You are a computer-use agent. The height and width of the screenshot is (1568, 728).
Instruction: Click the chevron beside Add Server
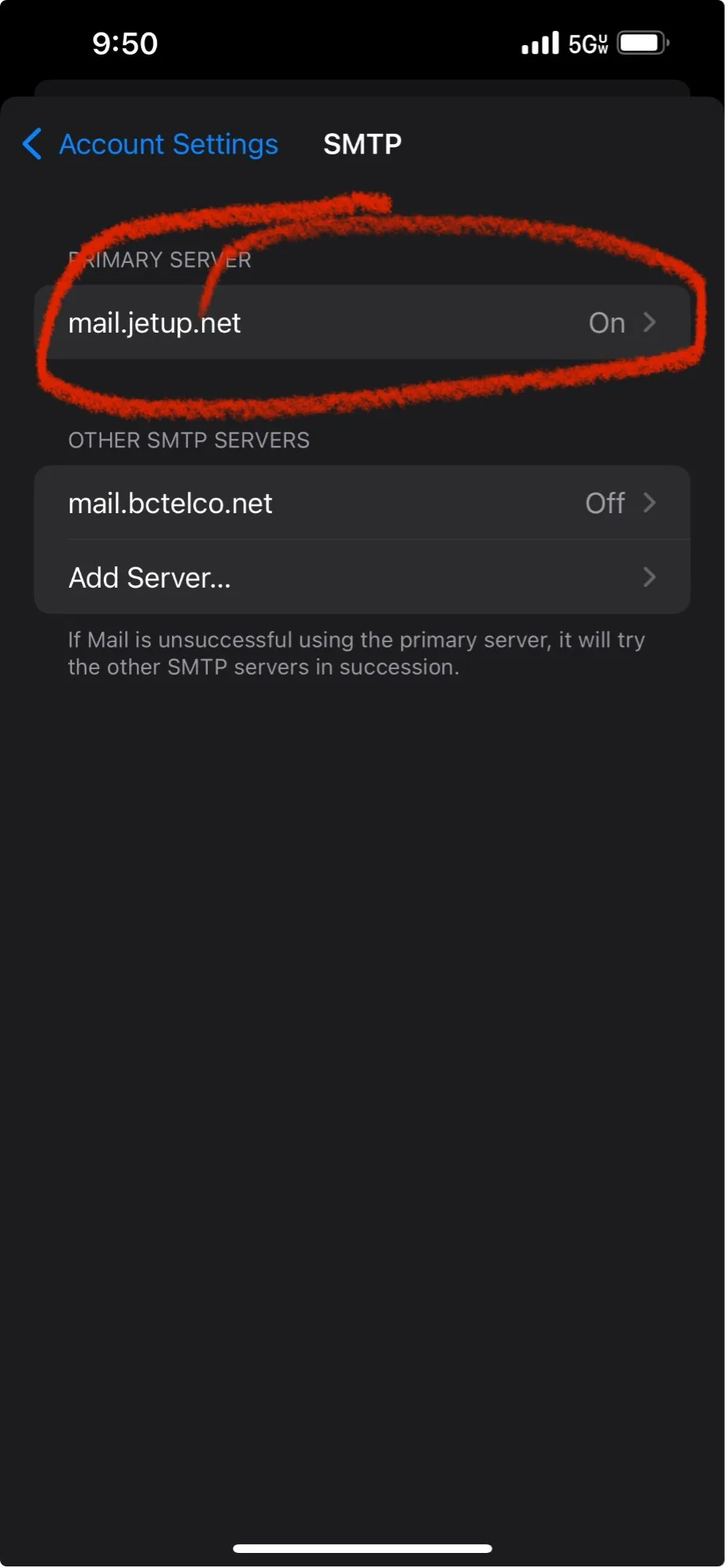pyautogui.click(x=650, y=577)
